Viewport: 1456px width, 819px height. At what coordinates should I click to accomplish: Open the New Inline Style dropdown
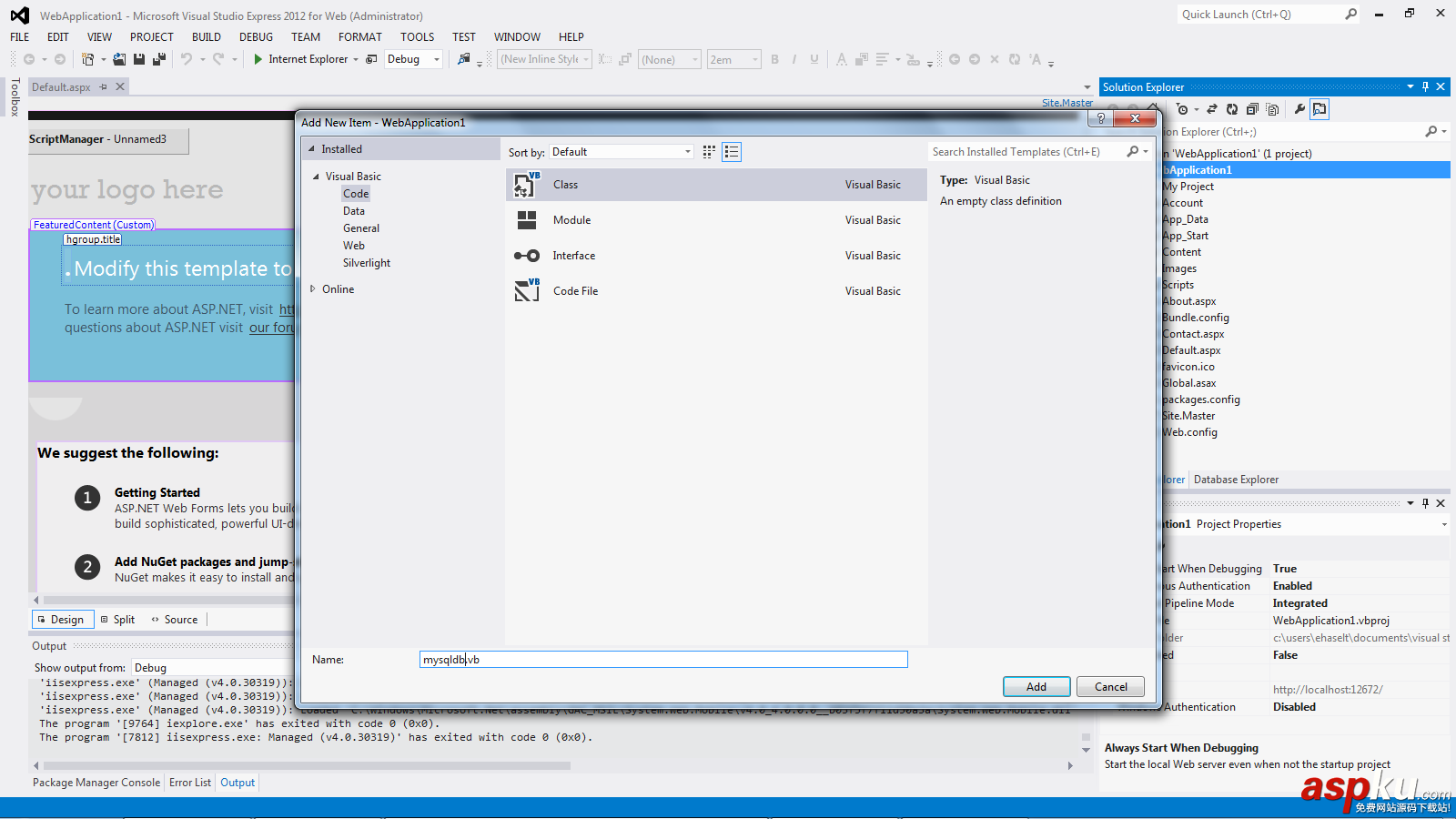pos(545,59)
